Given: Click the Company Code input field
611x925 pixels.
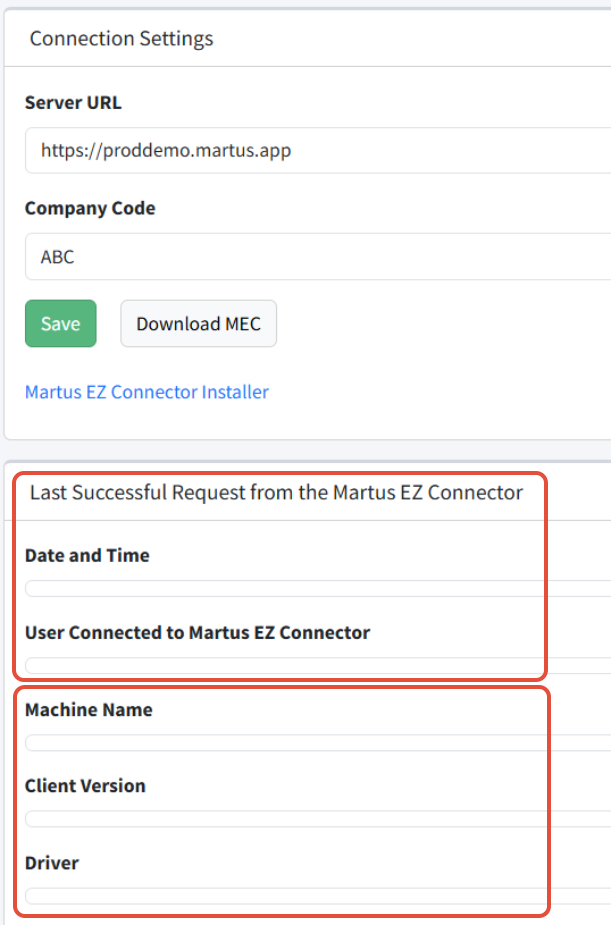Looking at the screenshot, I should [318, 257].
